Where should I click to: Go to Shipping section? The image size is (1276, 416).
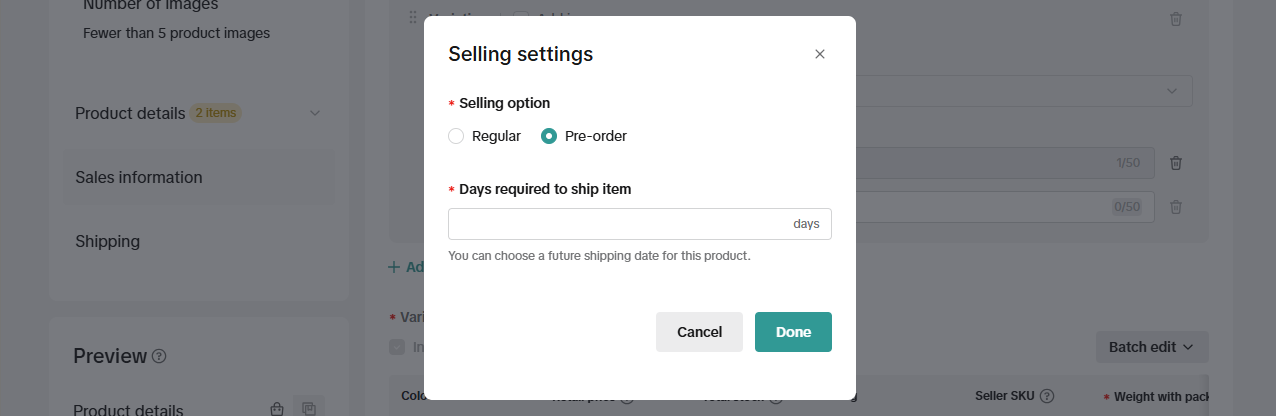[108, 241]
